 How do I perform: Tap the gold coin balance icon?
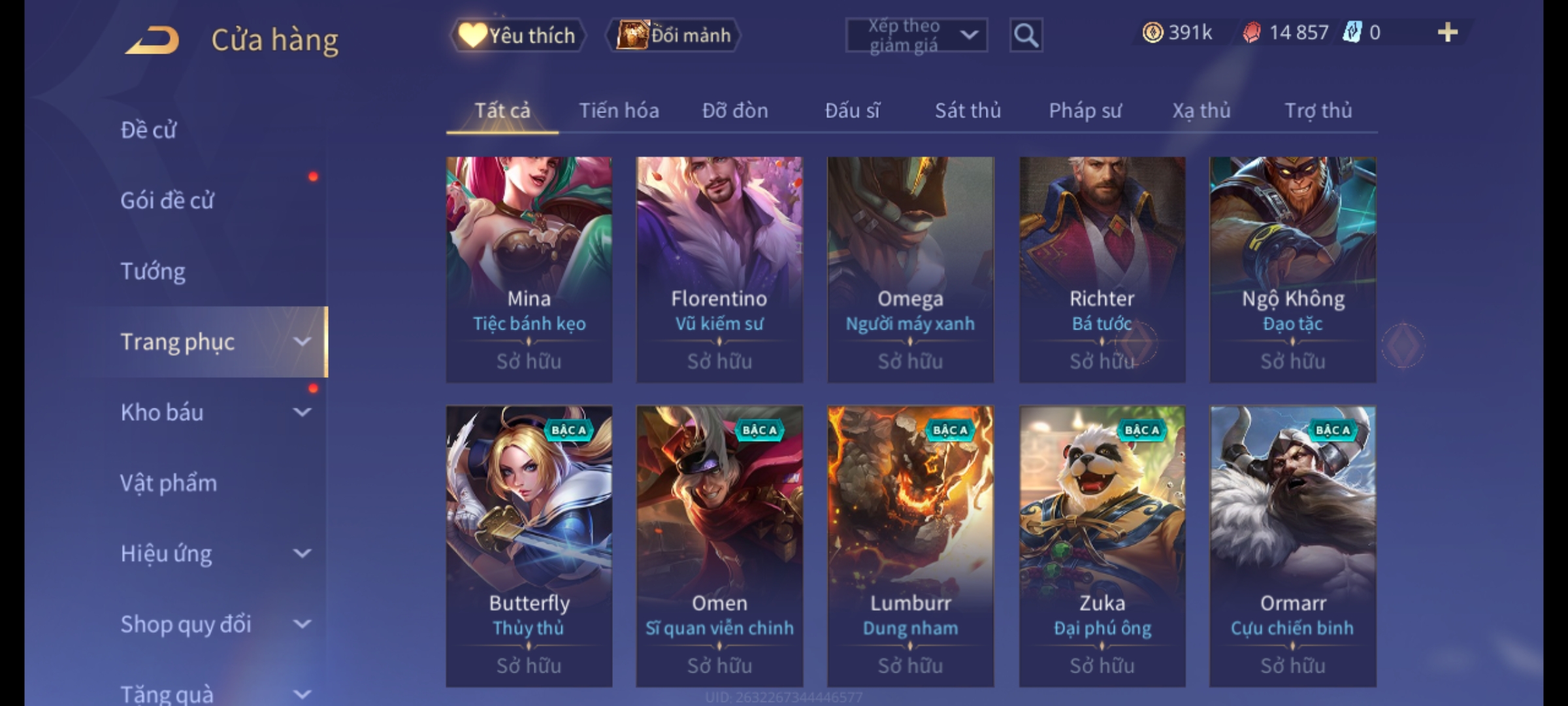pyautogui.click(x=1152, y=32)
